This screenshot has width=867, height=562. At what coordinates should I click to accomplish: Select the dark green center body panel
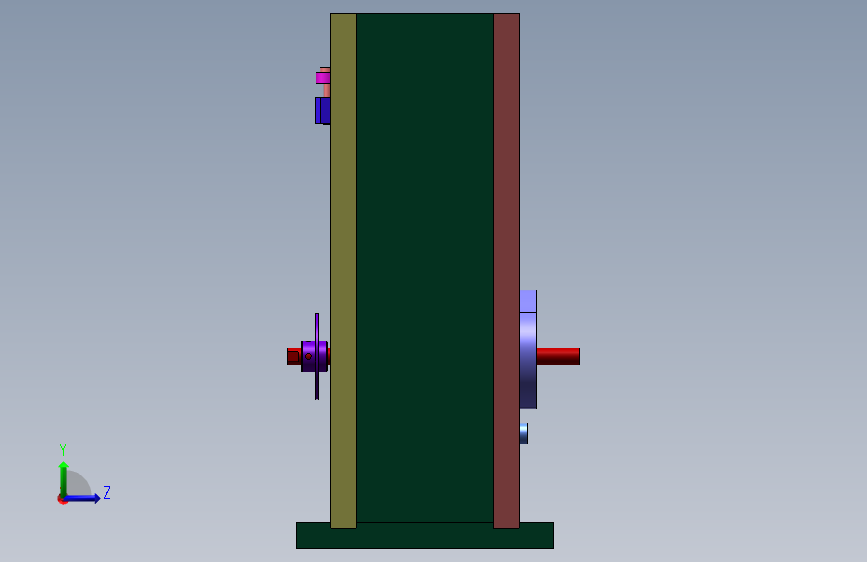tap(425, 268)
